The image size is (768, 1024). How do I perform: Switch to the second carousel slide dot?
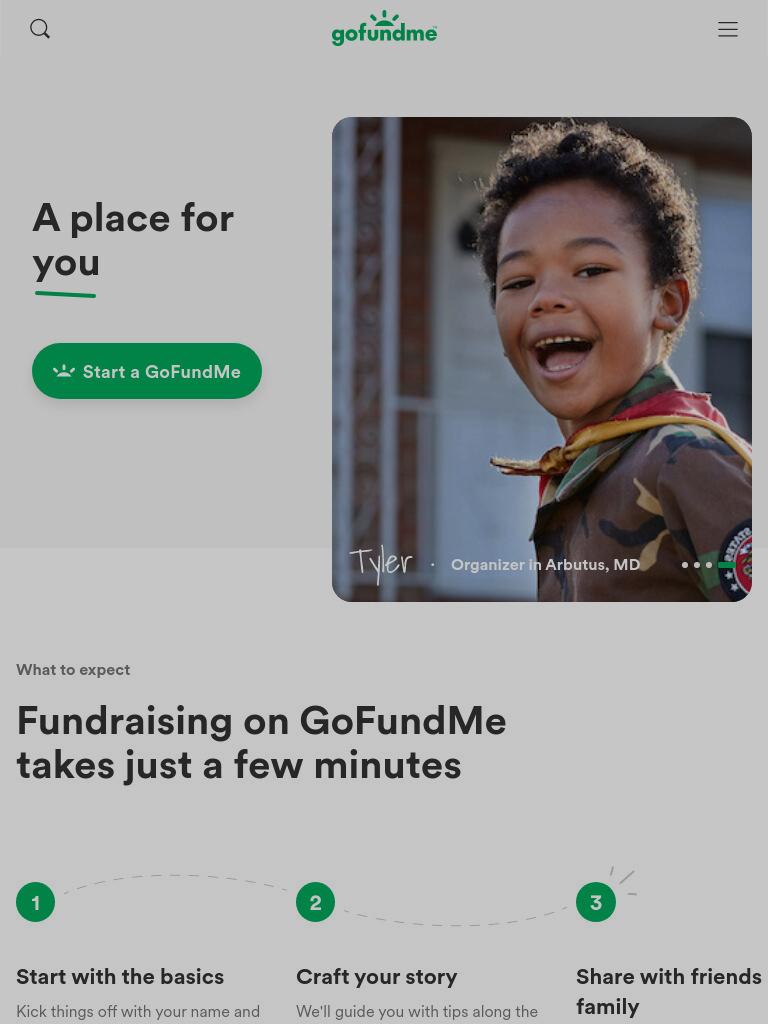(697, 565)
